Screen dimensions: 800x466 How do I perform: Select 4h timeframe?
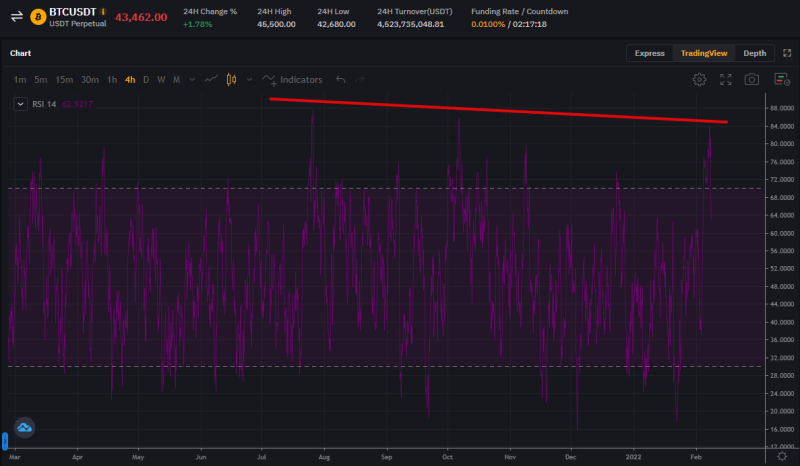pyautogui.click(x=130, y=80)
